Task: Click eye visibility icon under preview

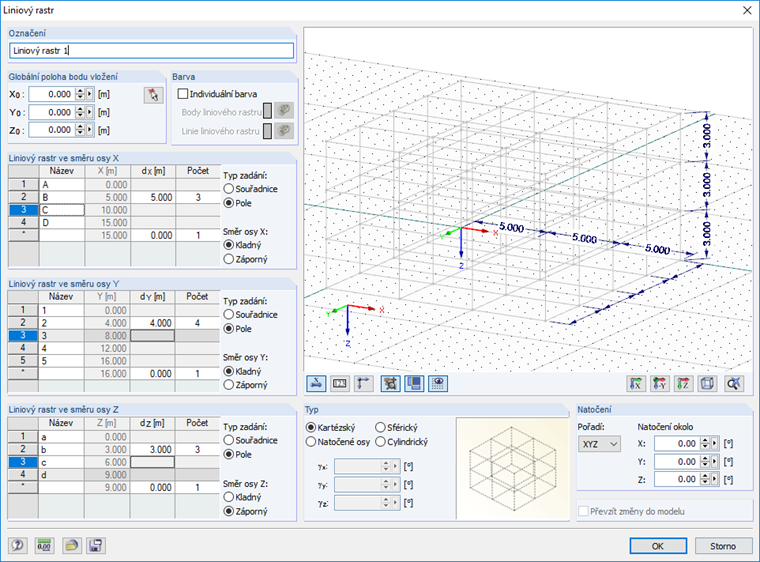Action: tap(438, 384)
